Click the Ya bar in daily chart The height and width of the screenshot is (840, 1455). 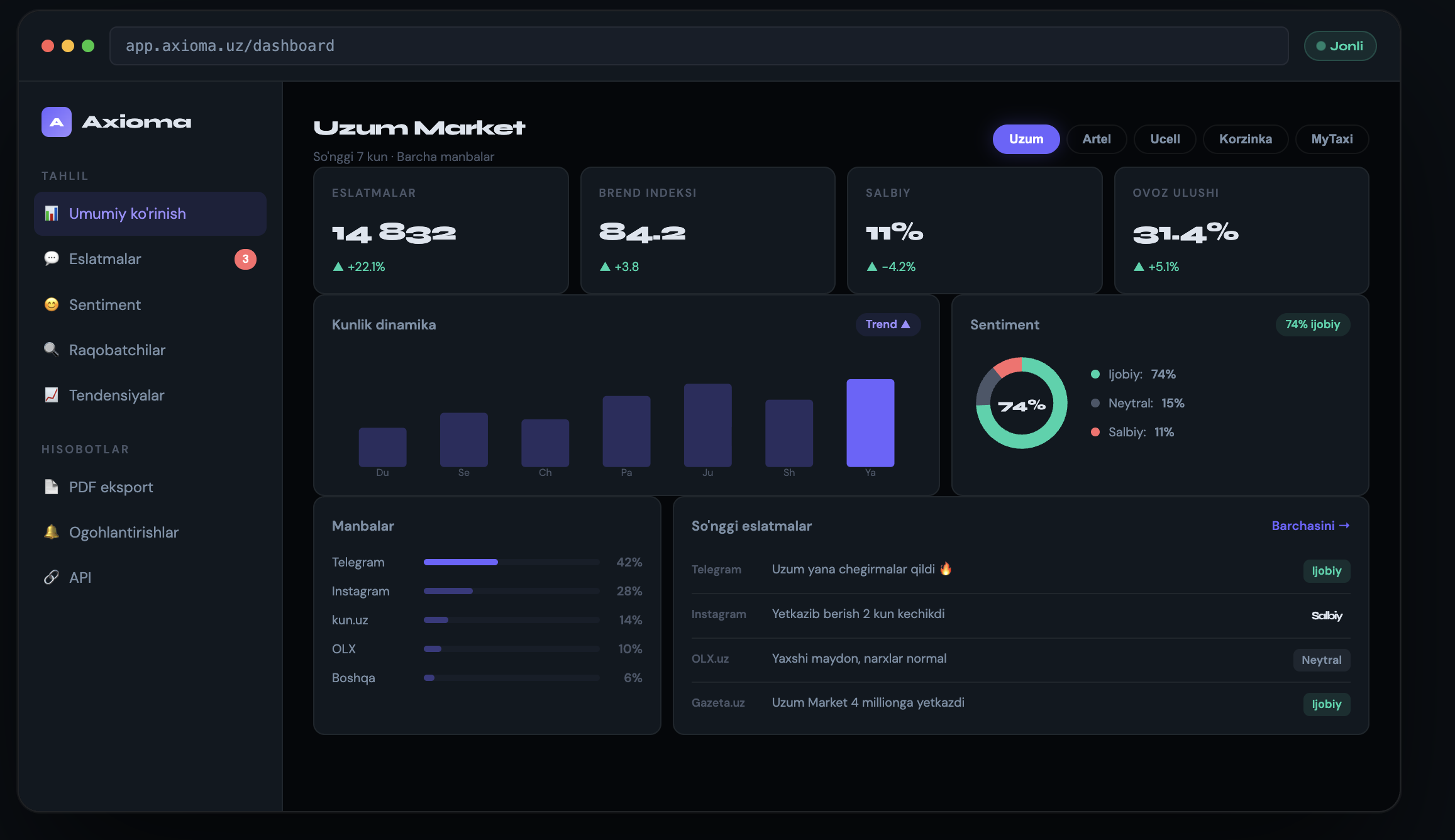click(870, 423)
